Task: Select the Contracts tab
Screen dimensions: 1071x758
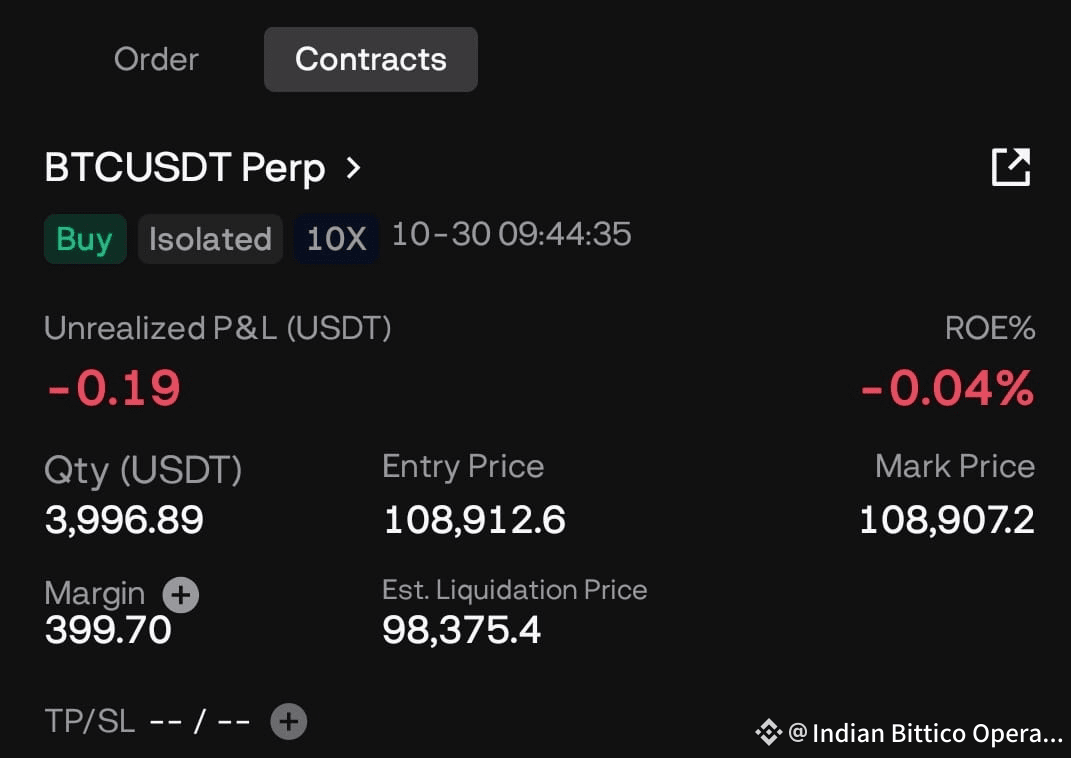Action: click(x=371, y=59)
